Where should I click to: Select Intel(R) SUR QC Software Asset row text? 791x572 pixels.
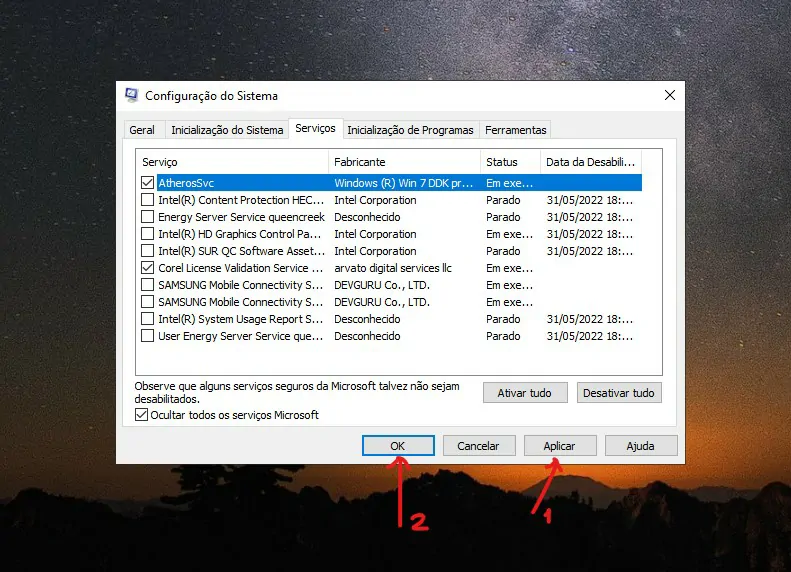tap(242, 251)
